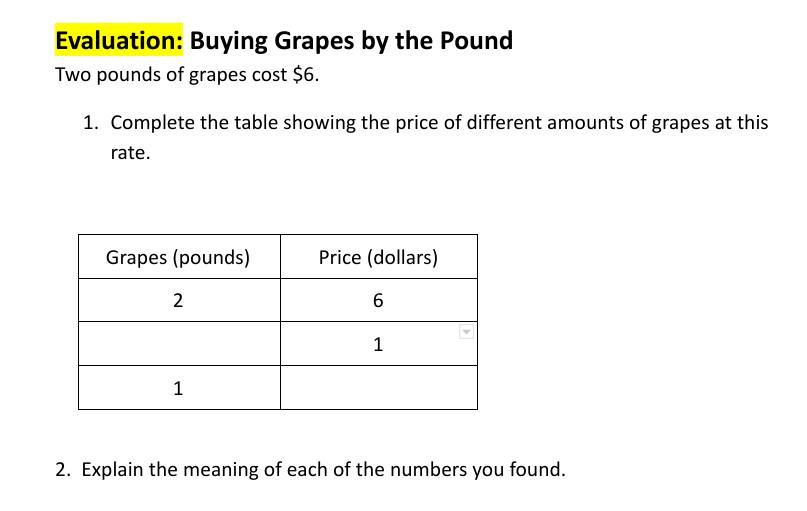807x511 pixels.
Task: Click the empty Grapes cell in second row
Action: [179, 344]
